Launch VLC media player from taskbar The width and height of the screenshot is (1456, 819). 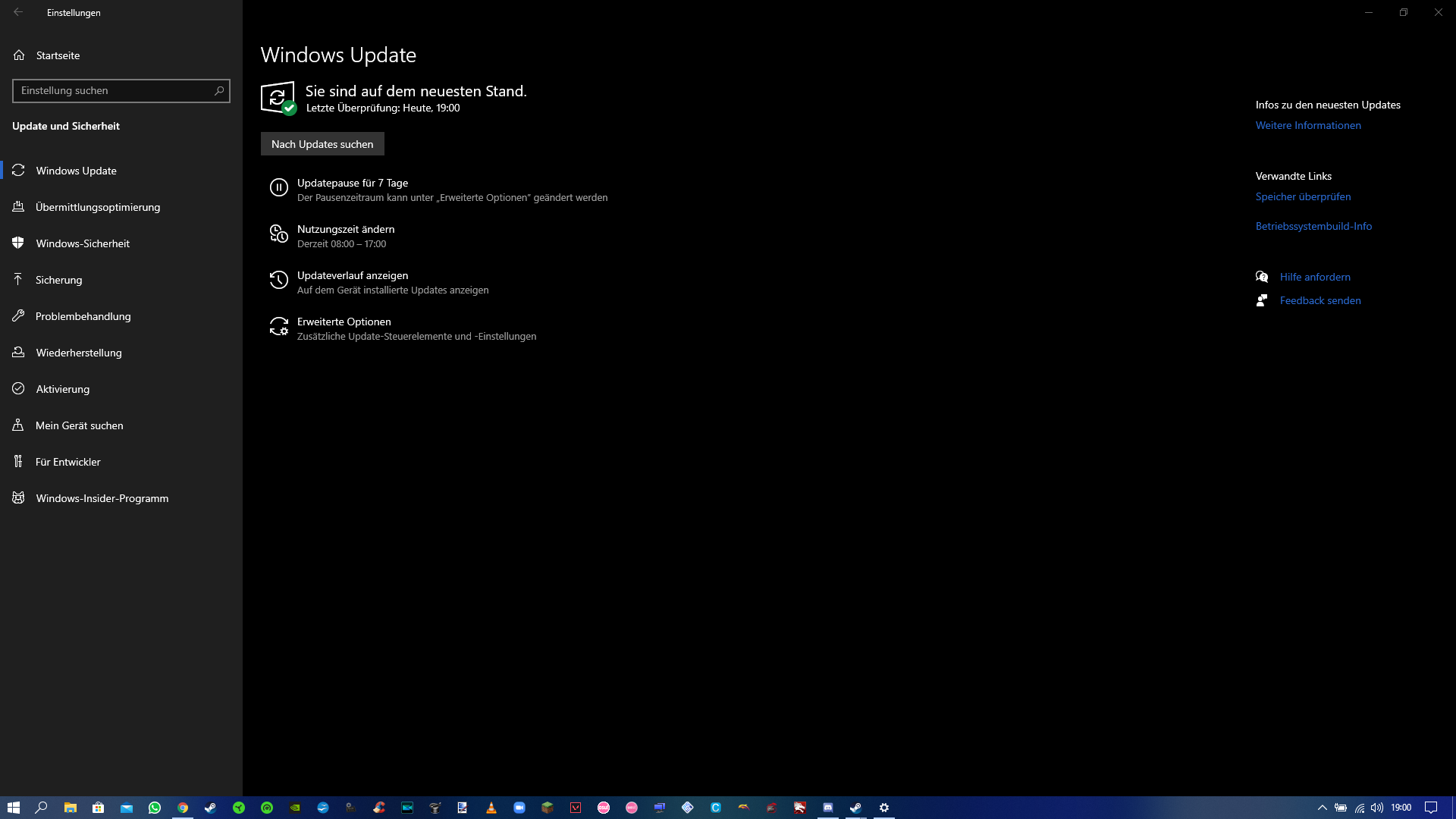click(491, 808)
